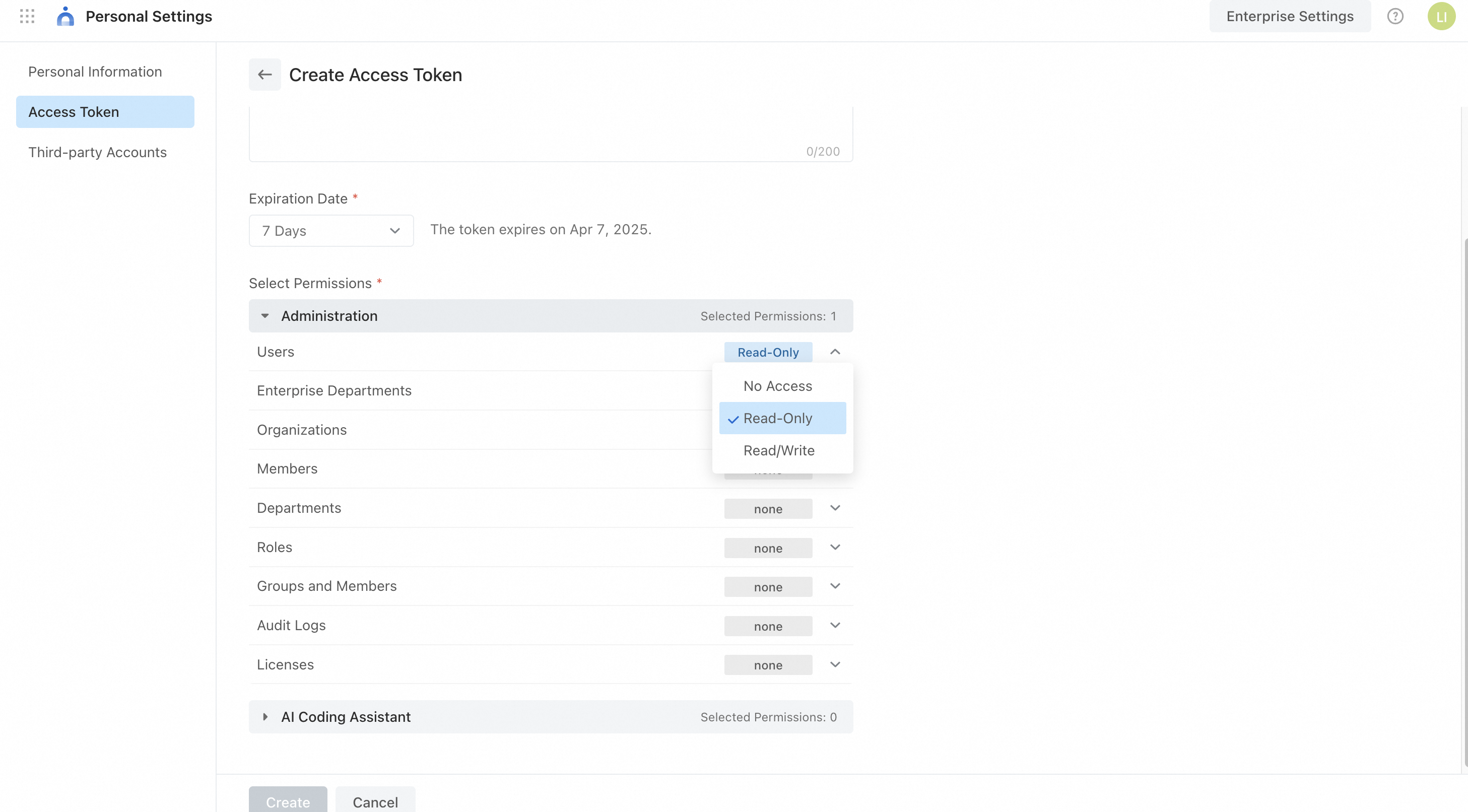Open the LI user avatar menu
This screenshot has width=1468, height=812.
pyautogui.click(x=1441, y=17)
